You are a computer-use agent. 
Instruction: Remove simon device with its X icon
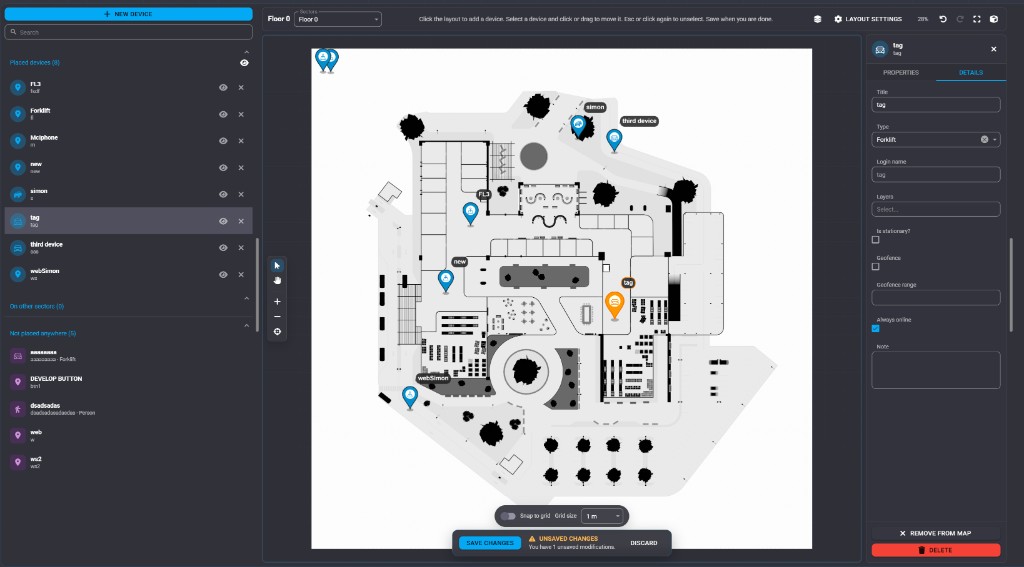click(x=241, y=195)
